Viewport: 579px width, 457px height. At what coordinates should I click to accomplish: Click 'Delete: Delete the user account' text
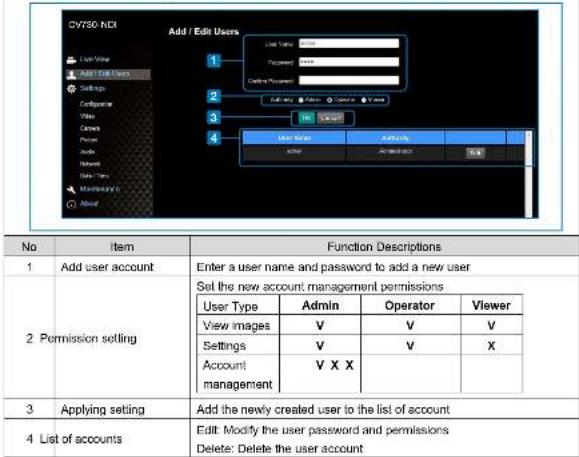280,449
